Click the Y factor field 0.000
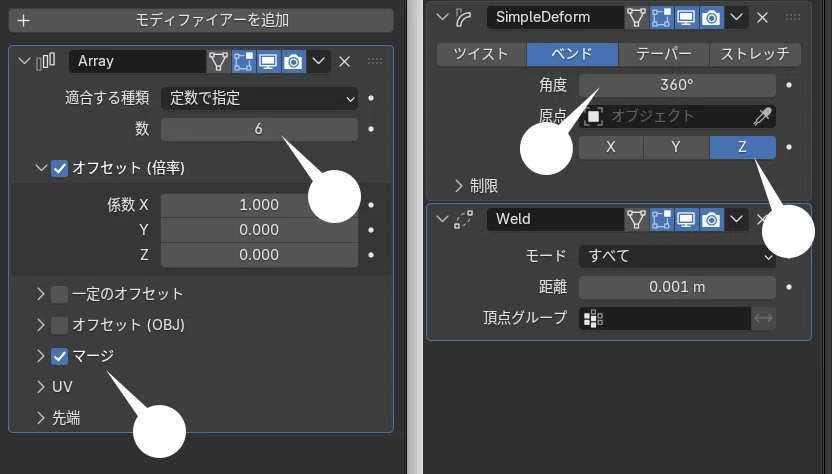This screenshot has height=474, width=832. pyautogui.click(x=259, y=230)
